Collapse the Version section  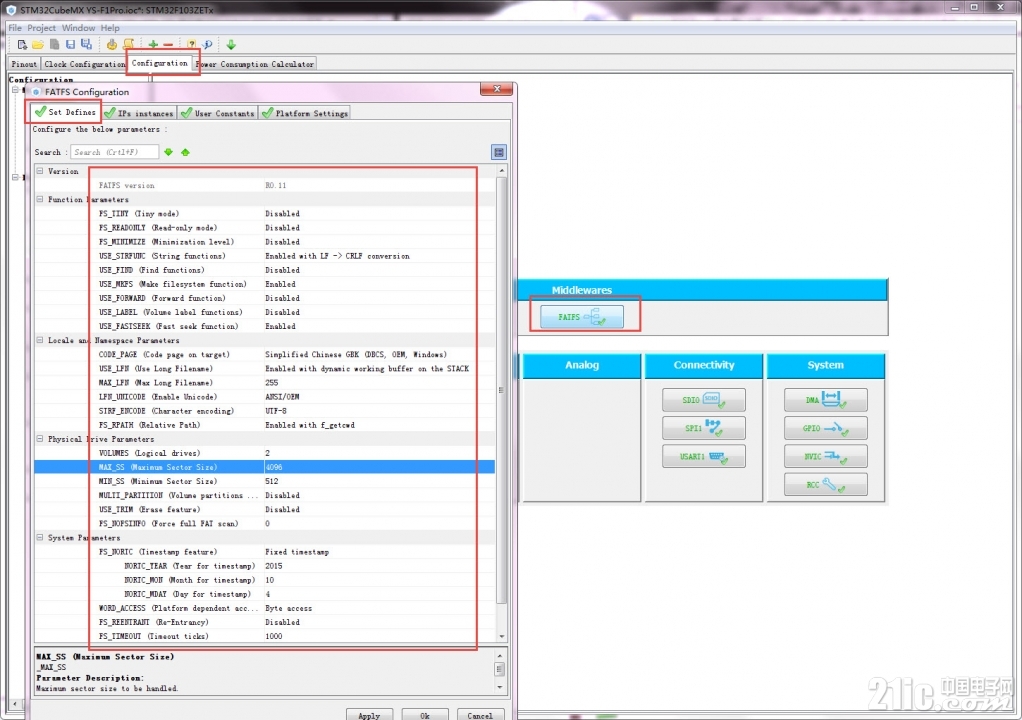pyautogui.click(x=40, y=171)
